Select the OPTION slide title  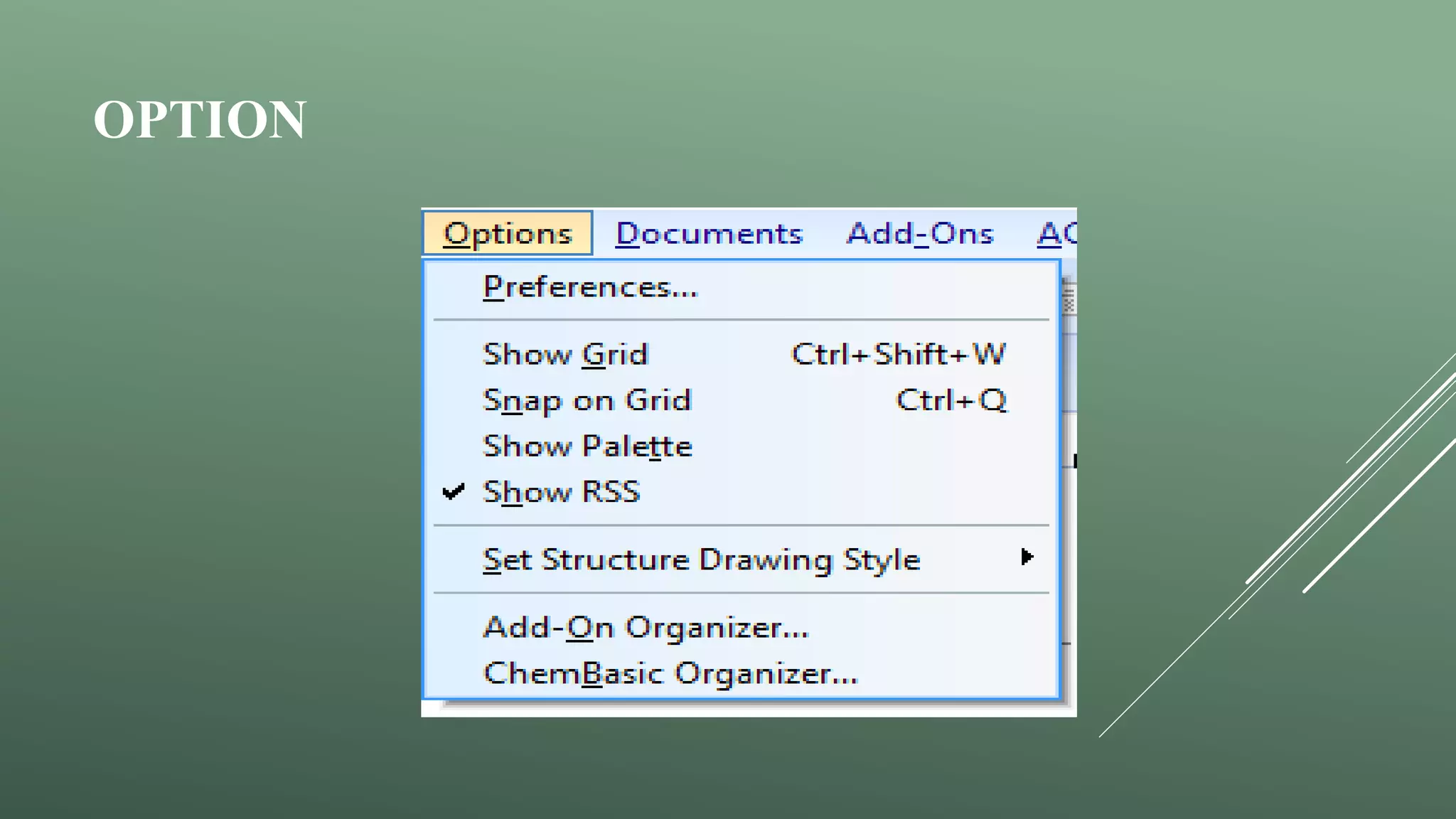200,119
